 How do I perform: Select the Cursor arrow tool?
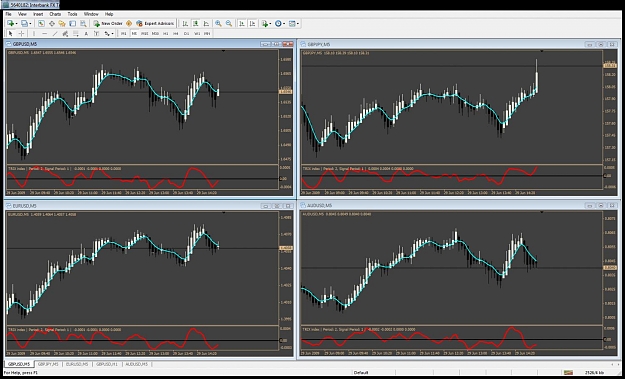click(x=11, y=33)
